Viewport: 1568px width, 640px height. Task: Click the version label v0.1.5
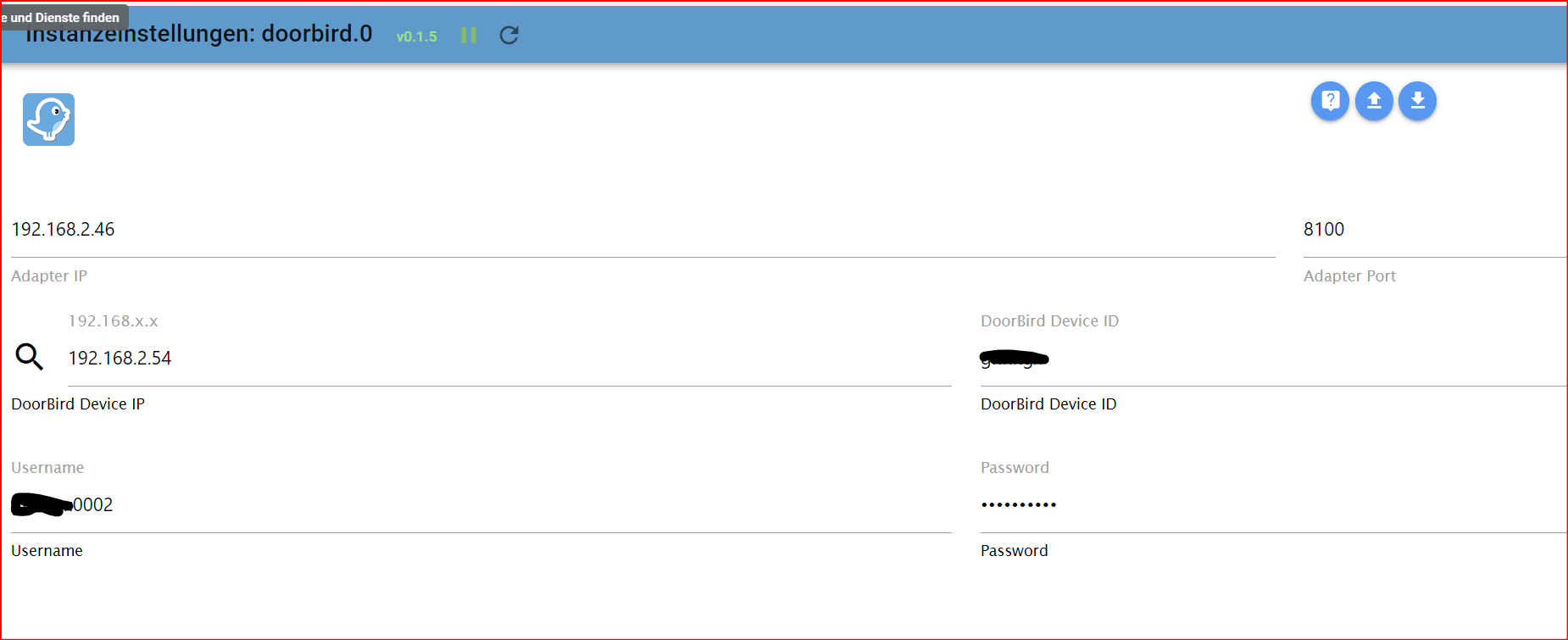point(417,36)
